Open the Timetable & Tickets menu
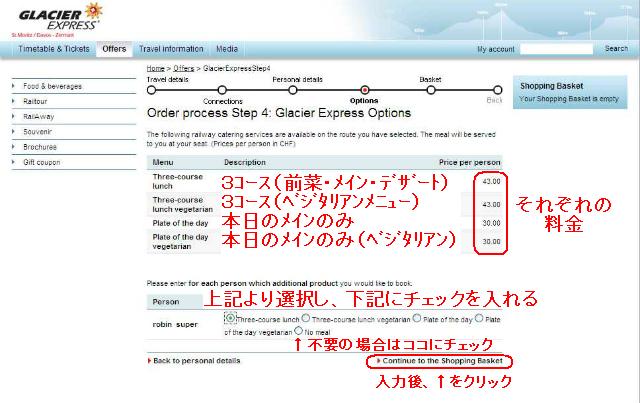640x403 pixels. [x=54, y=49]
